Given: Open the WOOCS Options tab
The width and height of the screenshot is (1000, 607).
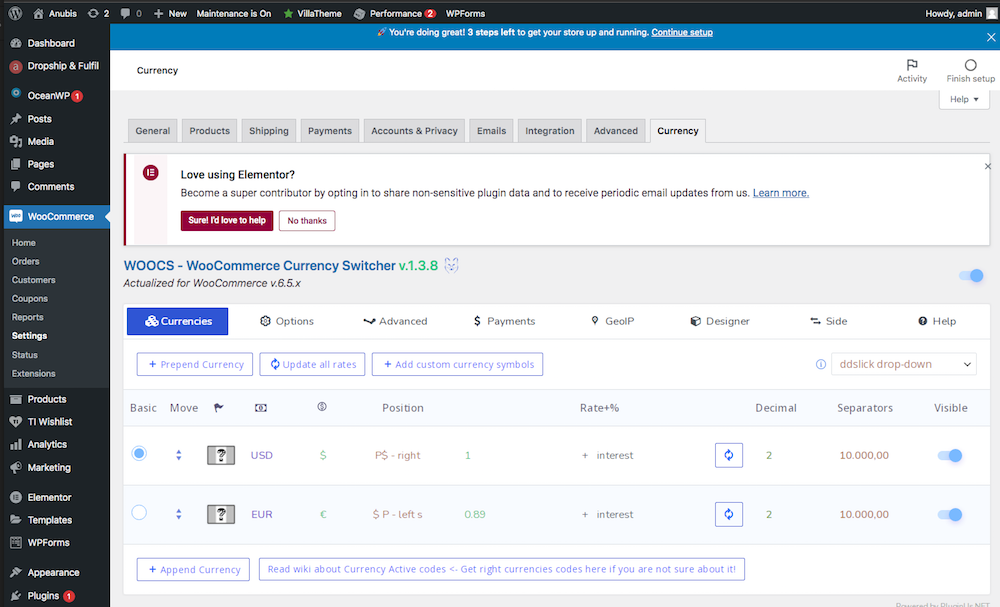Looking at the screenshot, I should [287, 321].
